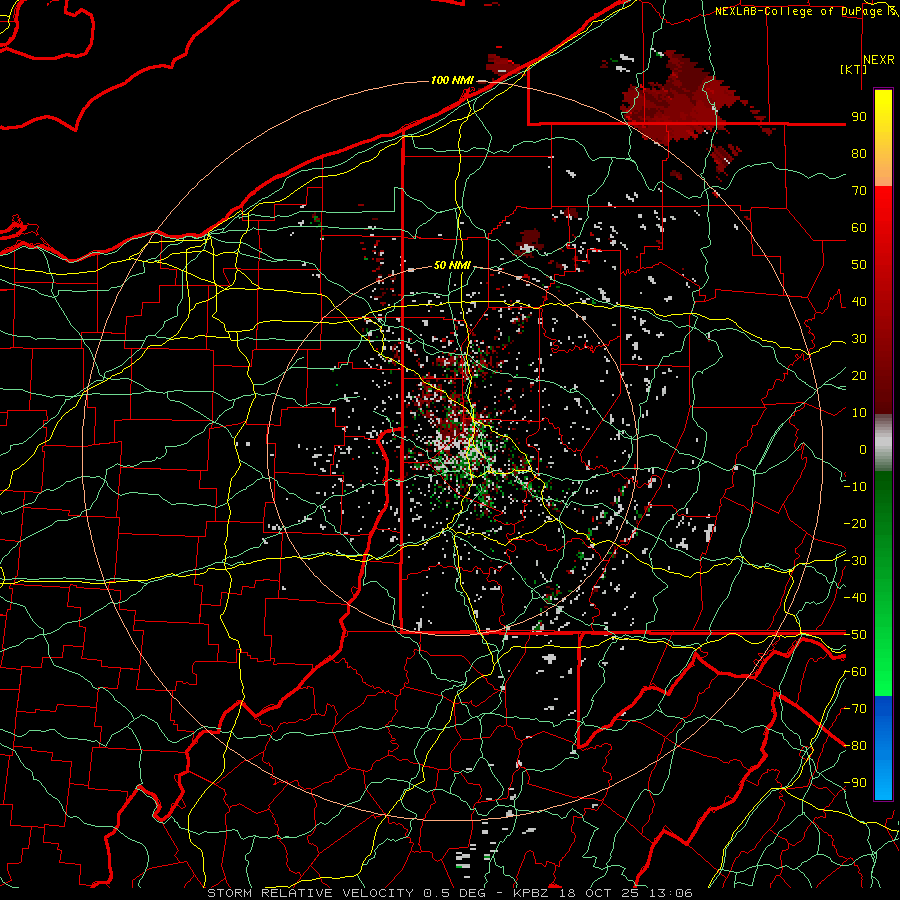Select the 0 value on the velocity scale
Image resolution: width=900 pixels, height=900 pixels.
pyautogui.click(x=863, y=450)
